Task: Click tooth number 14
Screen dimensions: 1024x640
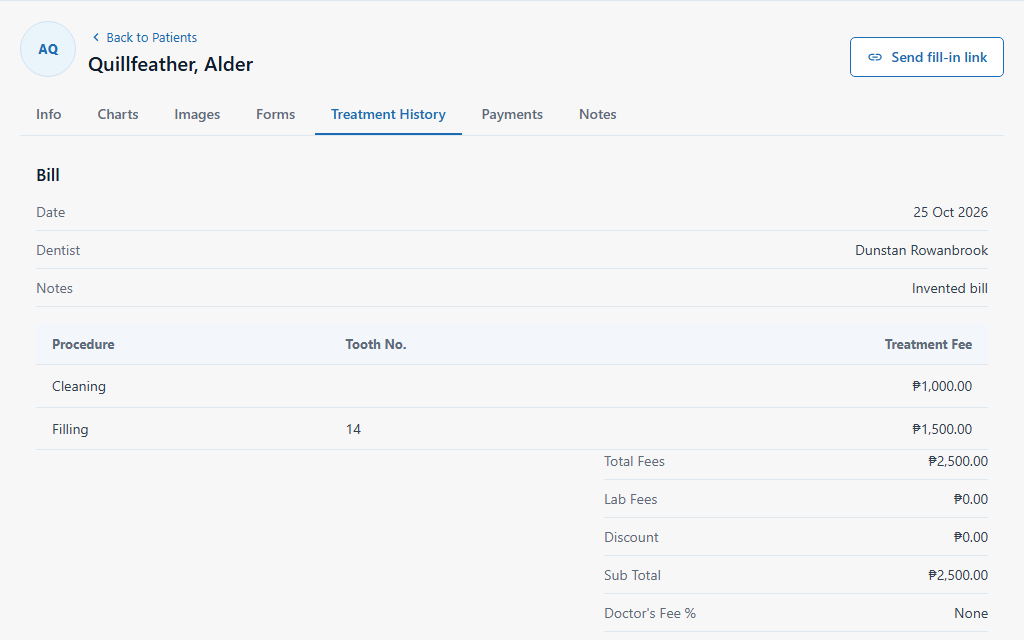Action: click(353, 429)
